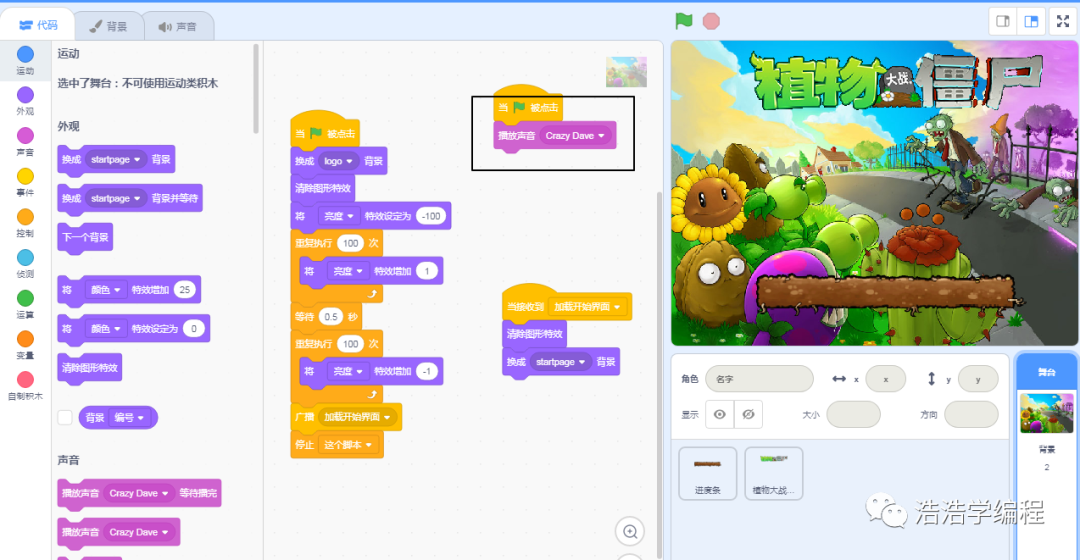Click the sprite 名字 name field
Screen dimensions: 1080x560
pos(759,379)
